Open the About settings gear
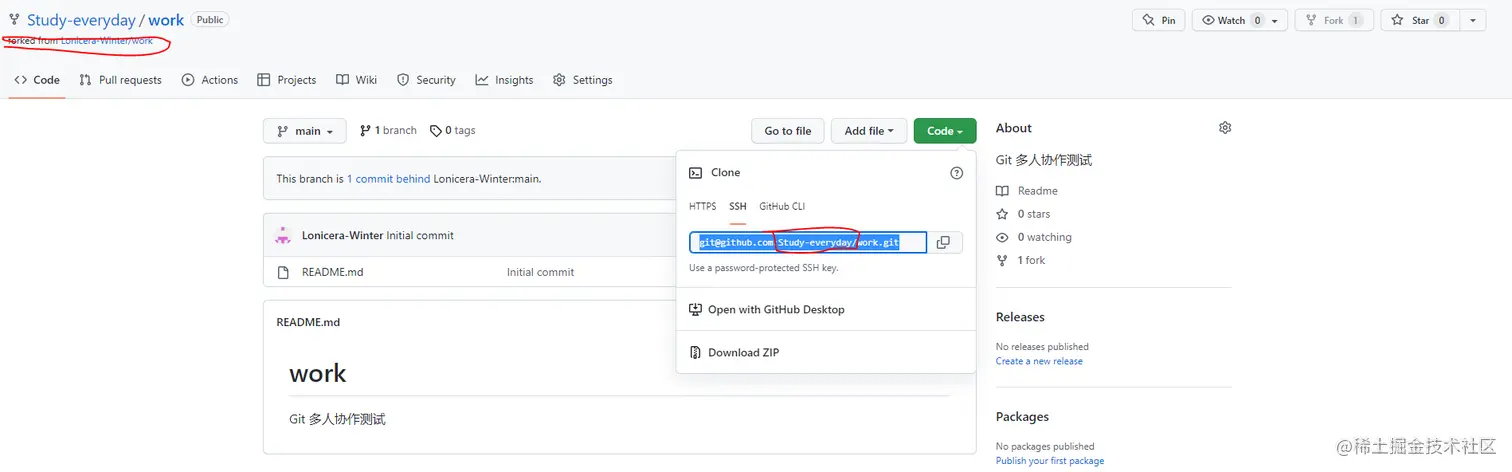The image size is (1512, 472). click(x=1225, y=128)
